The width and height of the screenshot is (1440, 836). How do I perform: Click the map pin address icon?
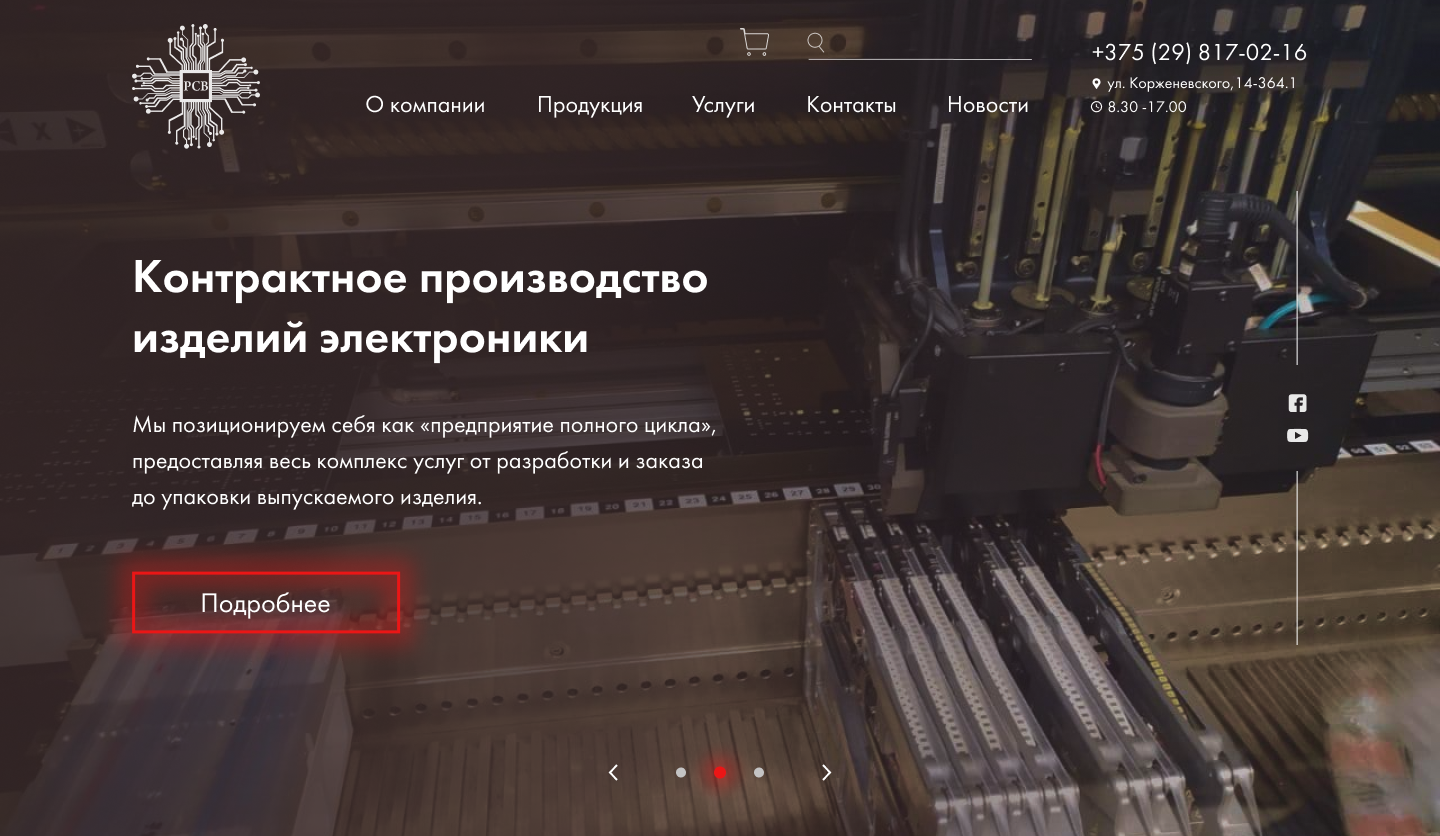click(1096, 84)
